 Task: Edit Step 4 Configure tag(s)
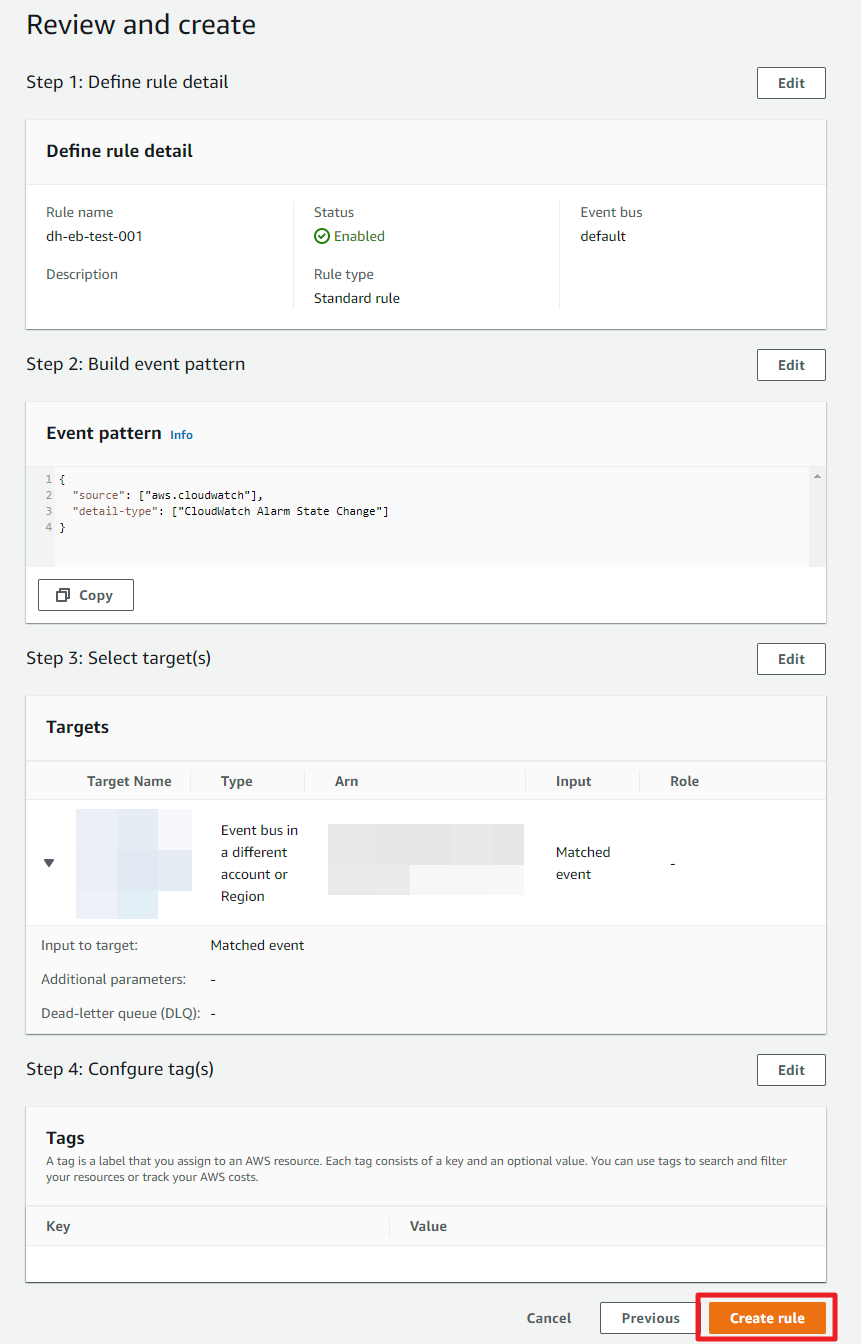(x=791, y=1070)
